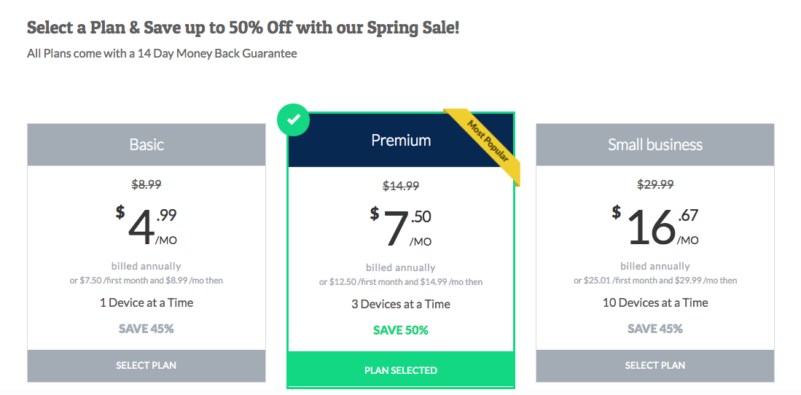
Task: Click the crossed-out $29.99 price
Action: tap(655, 184)
